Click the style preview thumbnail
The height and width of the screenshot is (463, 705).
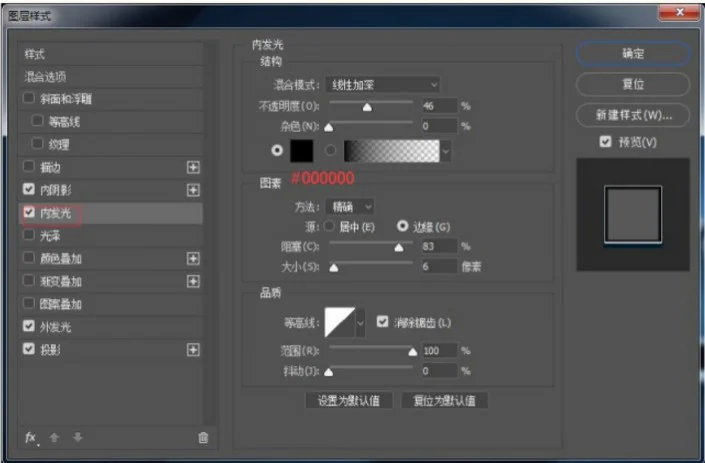[633, 214]
